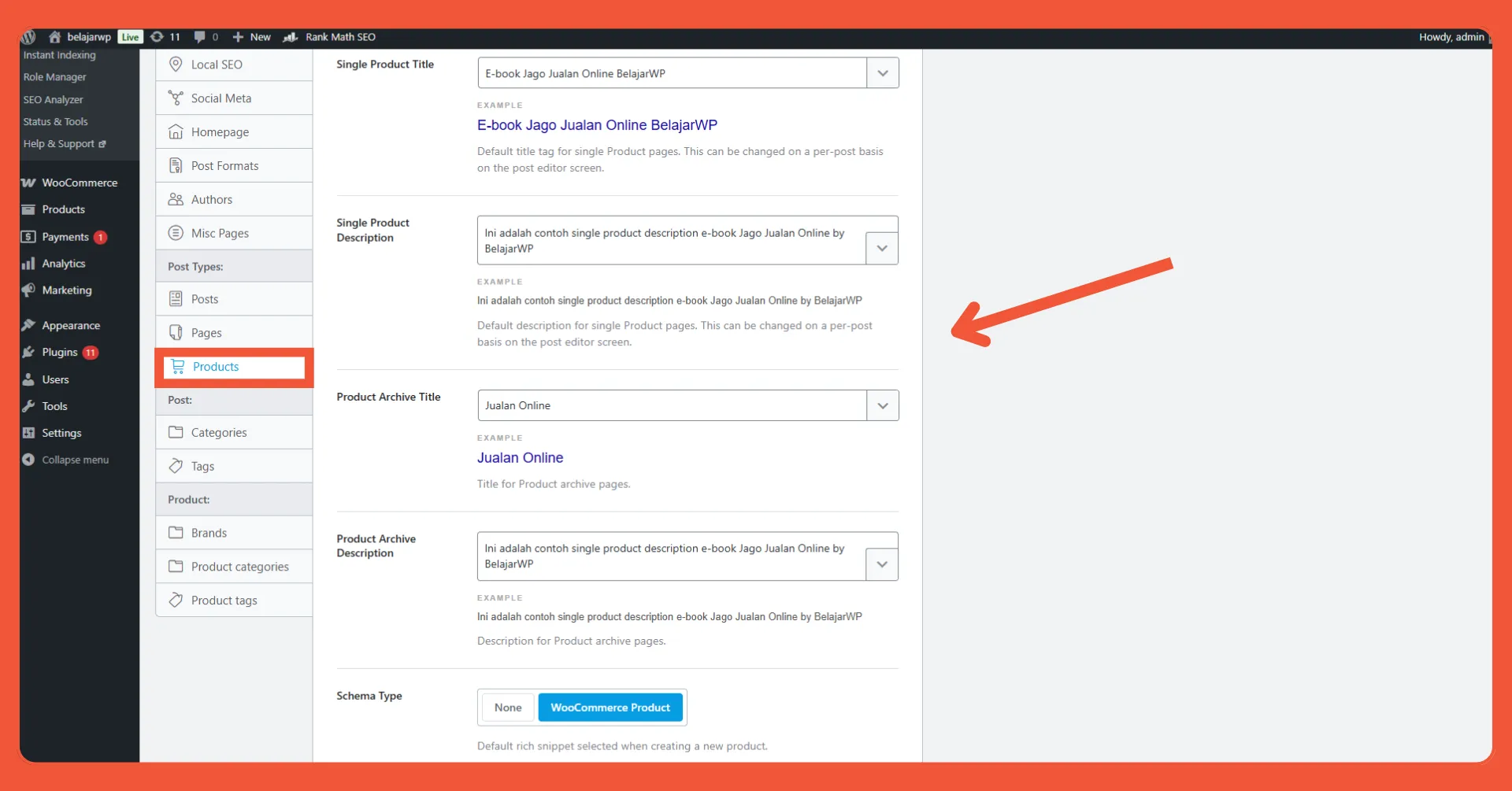Screen dimensions: 1512x791
Task: Open Appearance via the brush icon
Action: 28,324
